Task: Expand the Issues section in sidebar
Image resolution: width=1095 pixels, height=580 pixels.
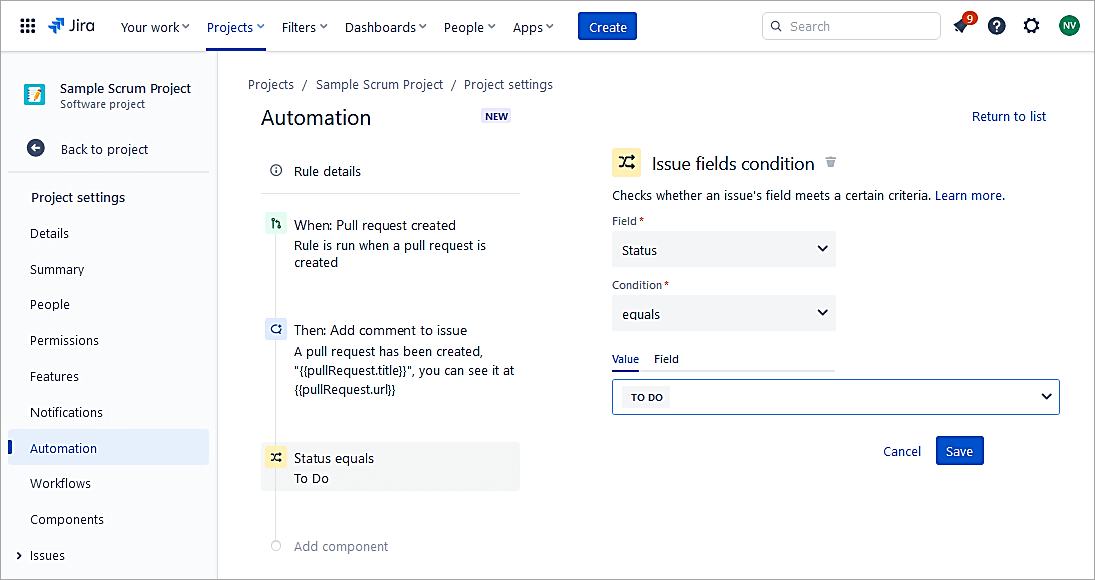Action: (19, 555)
